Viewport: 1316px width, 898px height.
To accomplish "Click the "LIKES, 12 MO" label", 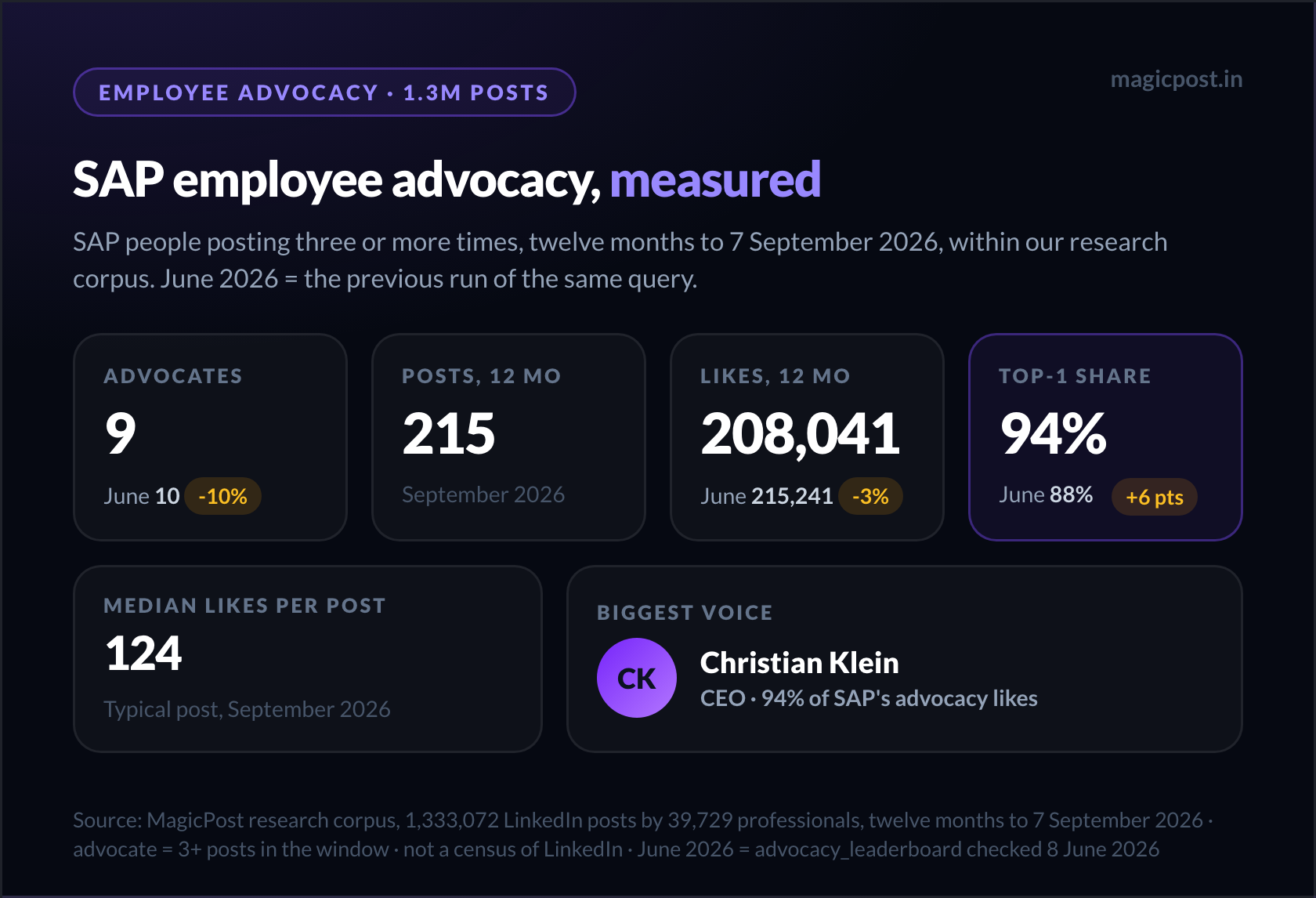I will tap(775, 376).
